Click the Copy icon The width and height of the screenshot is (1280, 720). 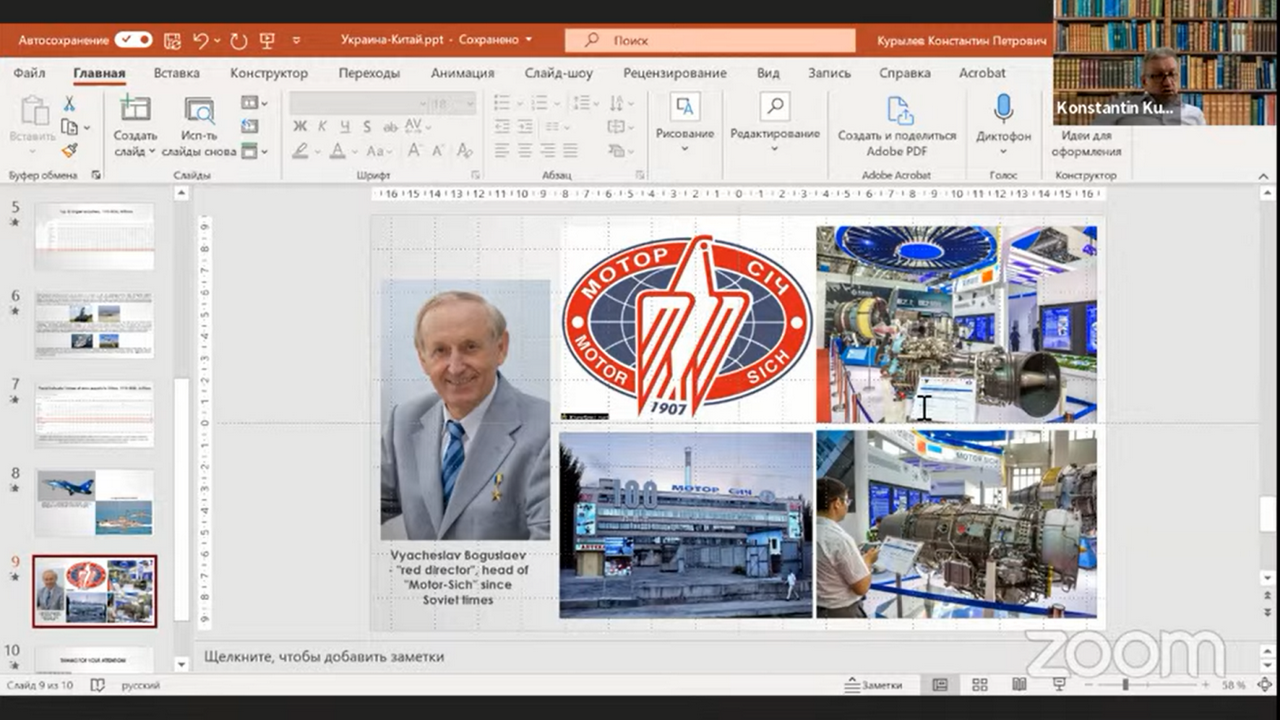pyautogui.click(x=69, y=127)
